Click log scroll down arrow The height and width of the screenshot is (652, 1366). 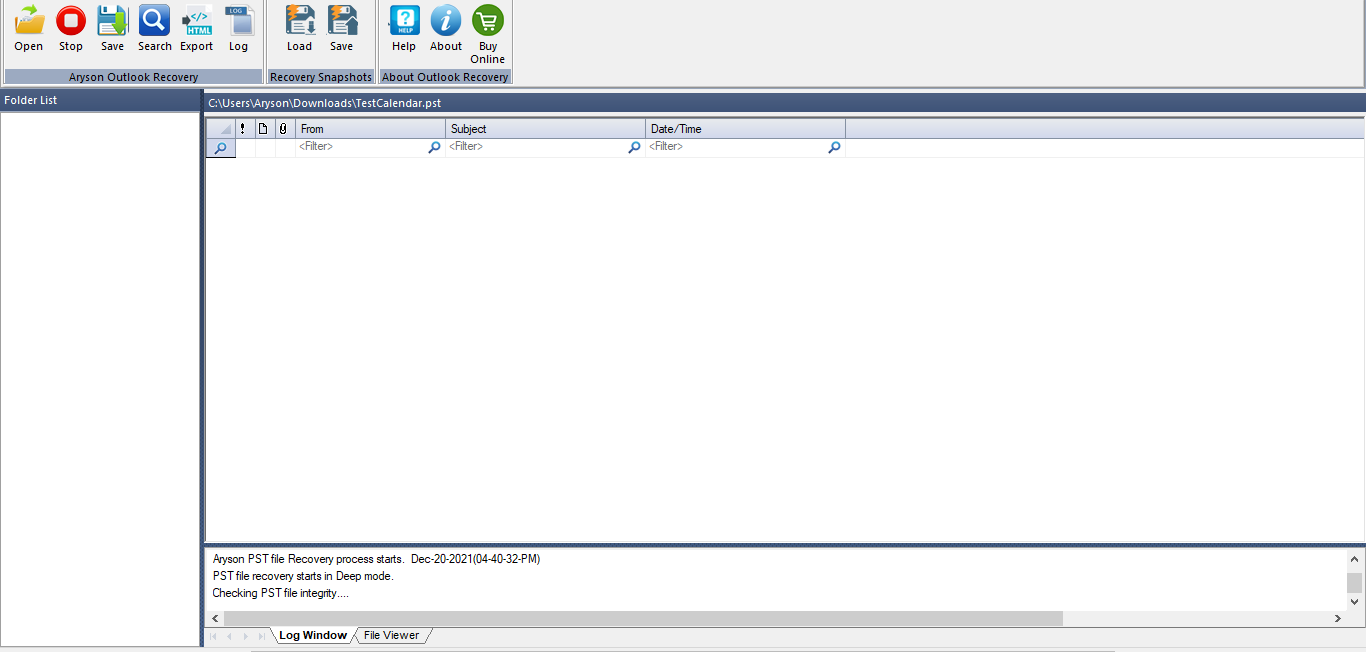tap(1355, 601)
